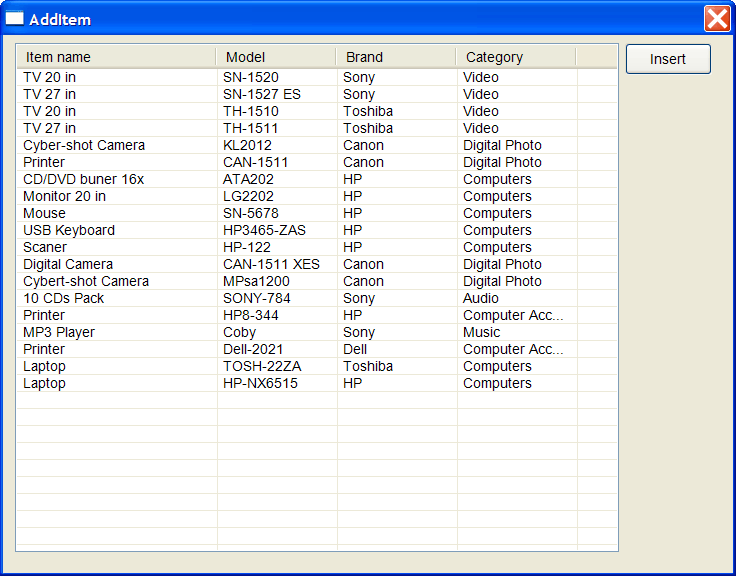Select the 10 CDs Pack row
This screenshot has height=576, width=736.
[317, 298]
